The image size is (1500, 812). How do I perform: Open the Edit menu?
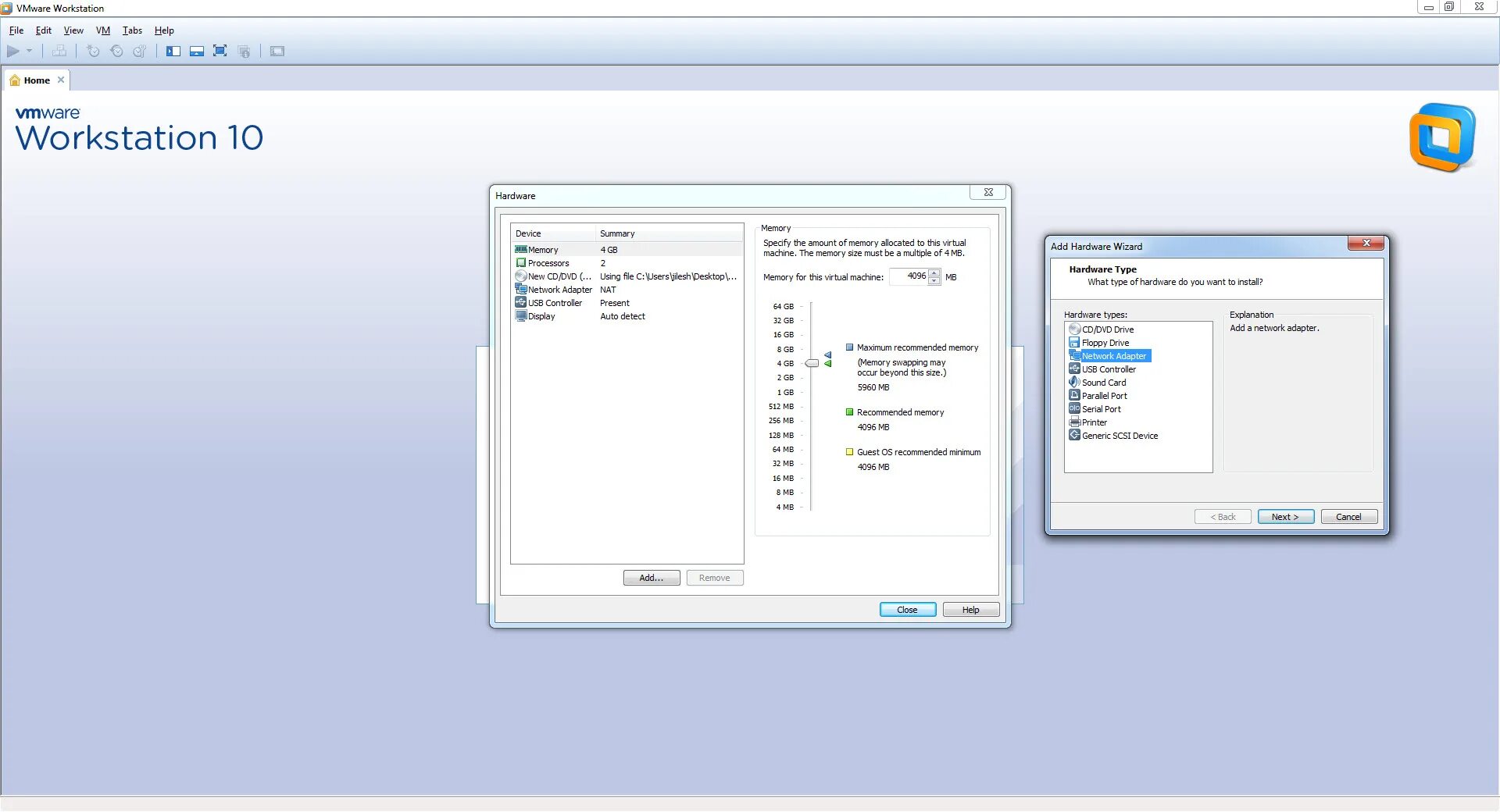pos(44,30)
